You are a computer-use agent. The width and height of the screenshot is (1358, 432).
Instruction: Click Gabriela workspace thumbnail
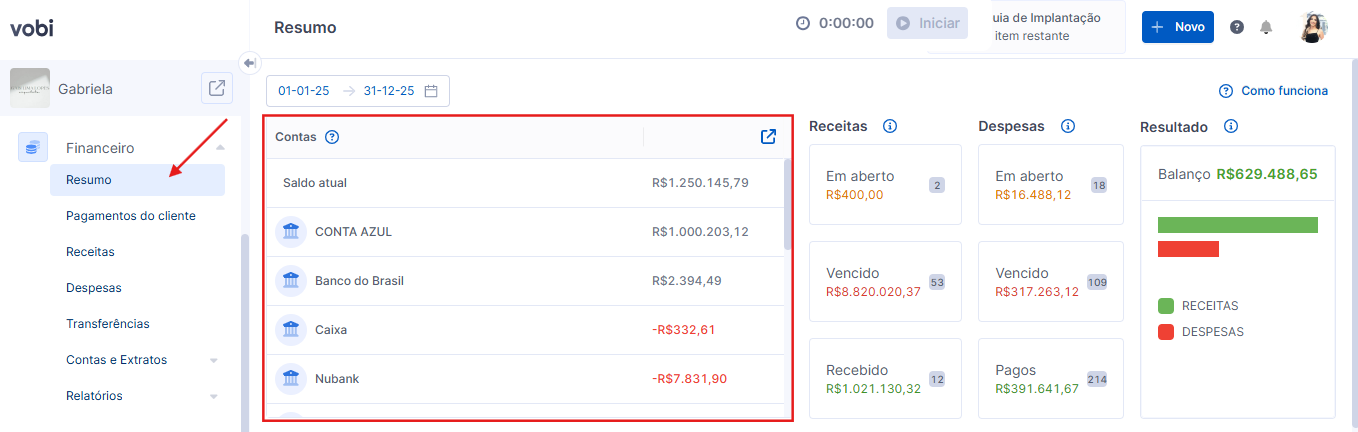click(x=30, y=88)
